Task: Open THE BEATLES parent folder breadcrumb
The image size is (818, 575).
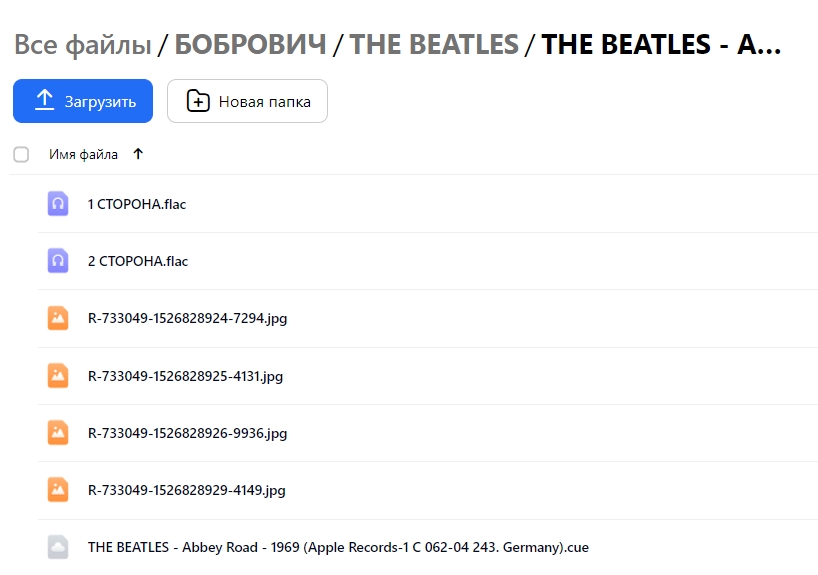Action: click(434, 44)
